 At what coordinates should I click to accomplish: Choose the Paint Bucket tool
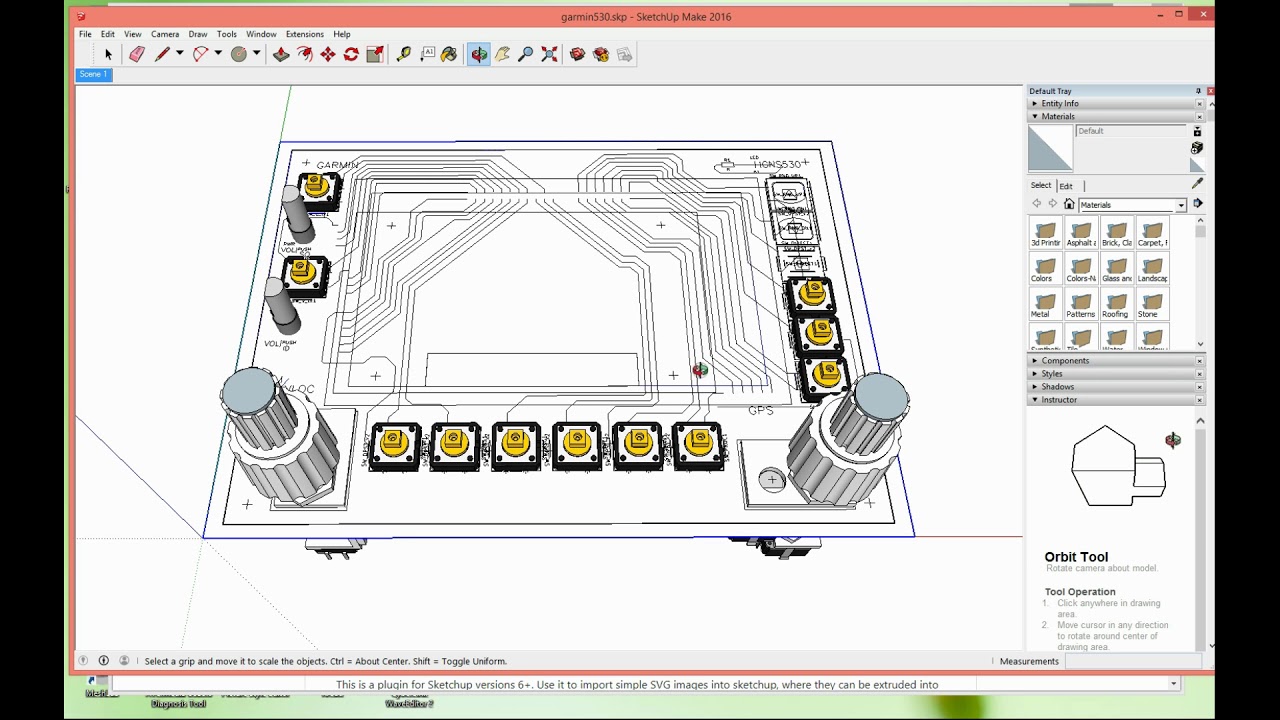pyautogui.click(x=449, y=54)
